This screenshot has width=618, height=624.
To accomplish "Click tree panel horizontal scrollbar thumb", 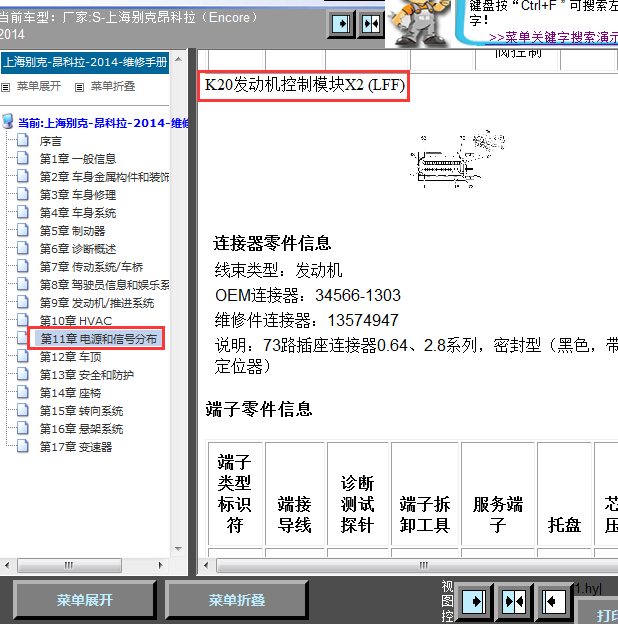I will (70, 565).
